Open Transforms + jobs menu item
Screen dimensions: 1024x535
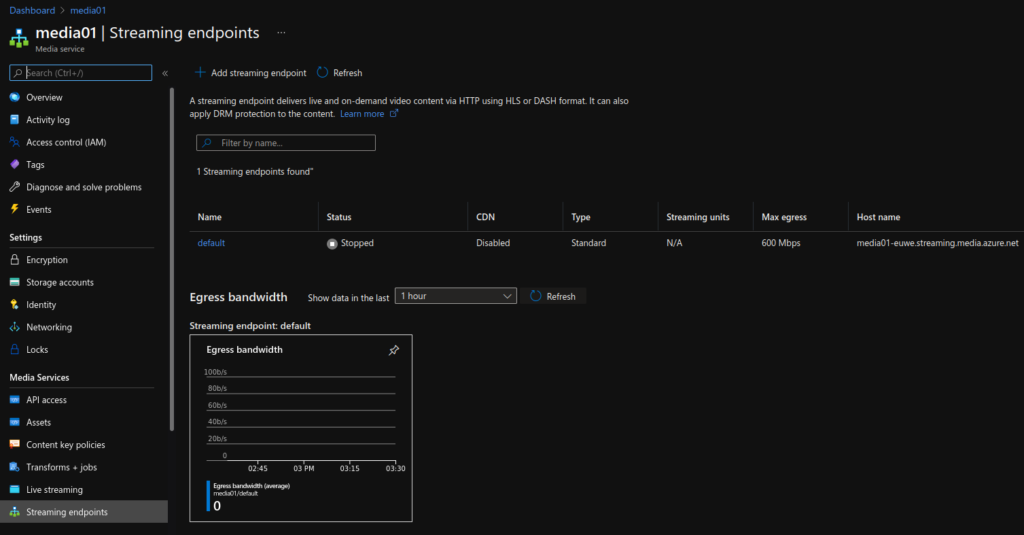61,467
